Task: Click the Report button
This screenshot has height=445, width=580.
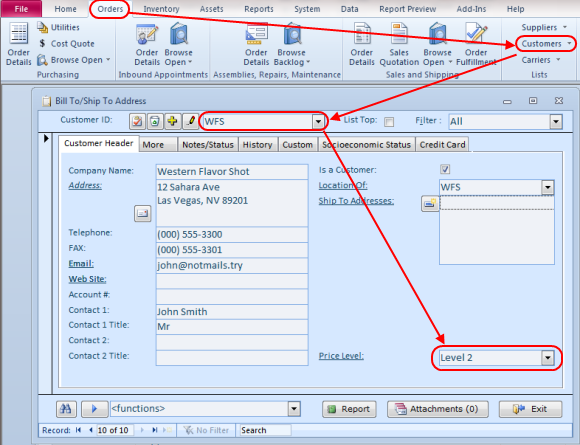Action: point(349,409)
